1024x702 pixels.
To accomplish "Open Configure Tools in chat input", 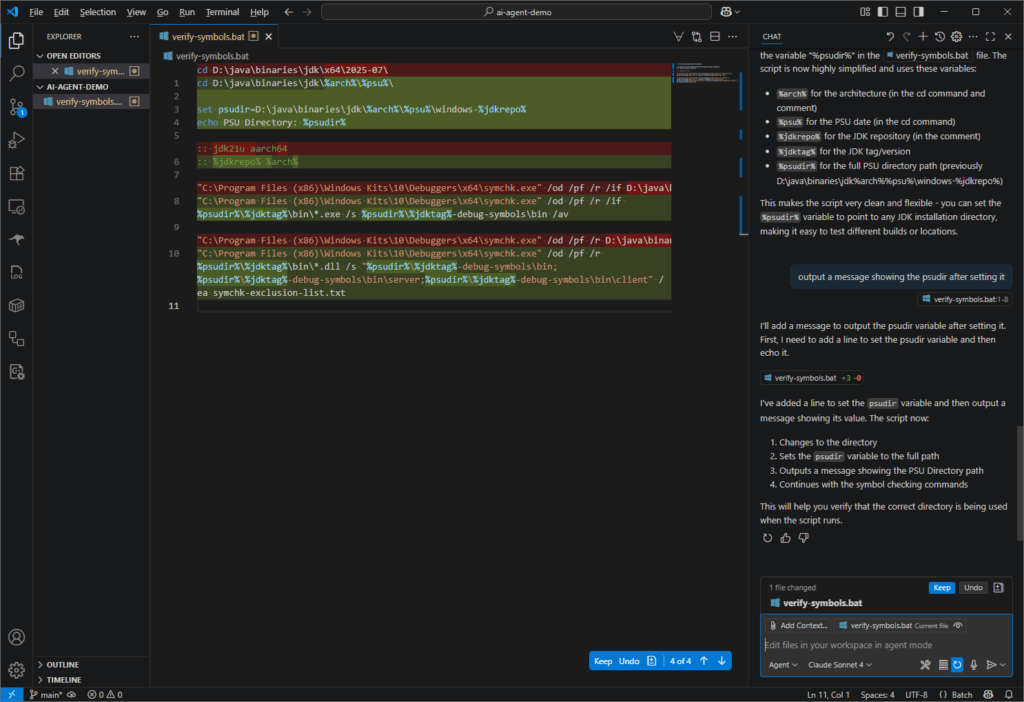I will pyautogui.click(x=925, y=665).
